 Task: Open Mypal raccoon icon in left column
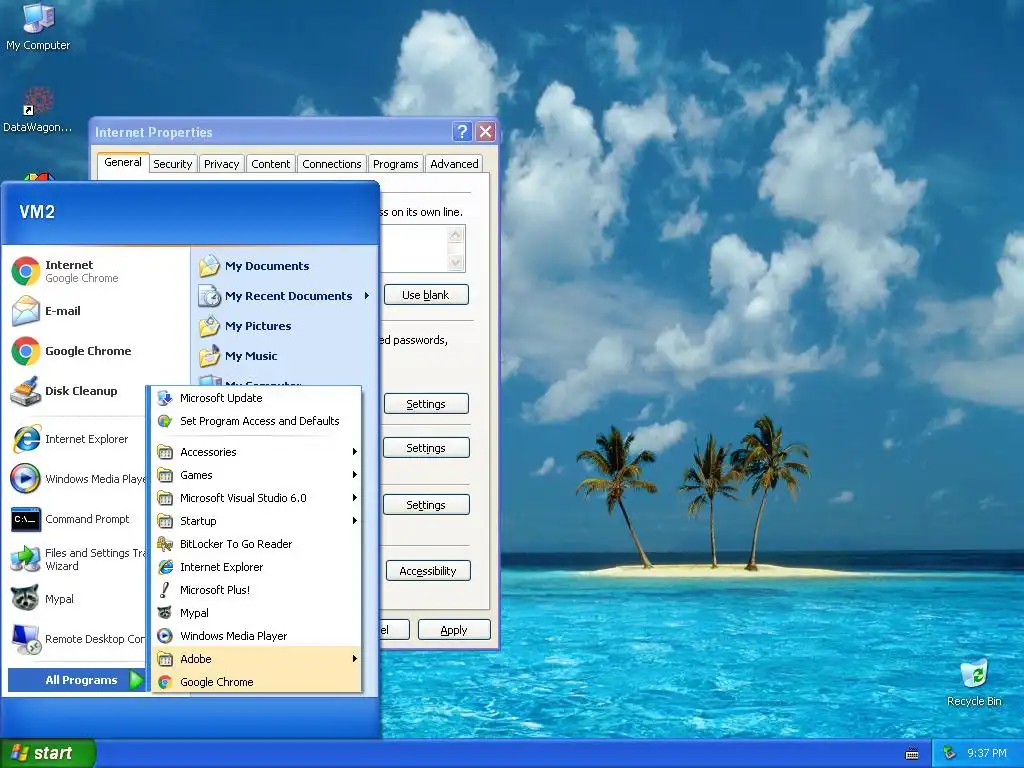25,599
